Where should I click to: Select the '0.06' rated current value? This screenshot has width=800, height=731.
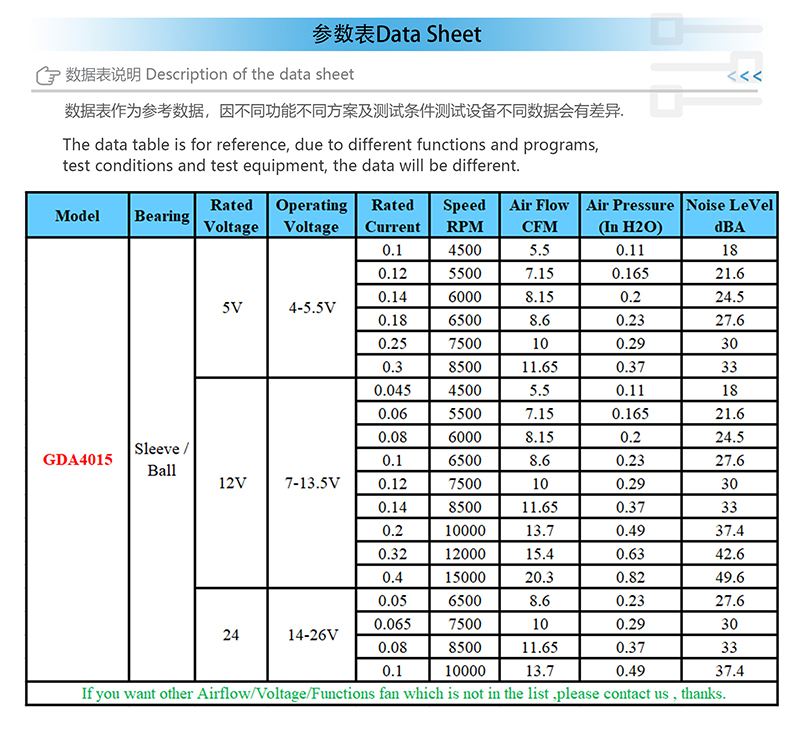click(x=392, y=414)
